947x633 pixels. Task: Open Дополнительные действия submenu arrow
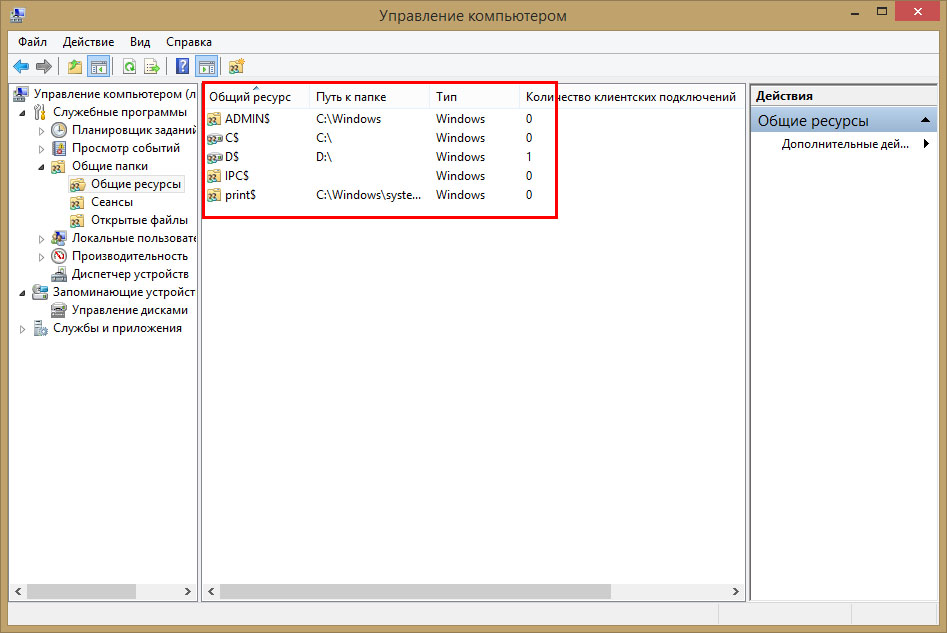(x=926, y=144)
